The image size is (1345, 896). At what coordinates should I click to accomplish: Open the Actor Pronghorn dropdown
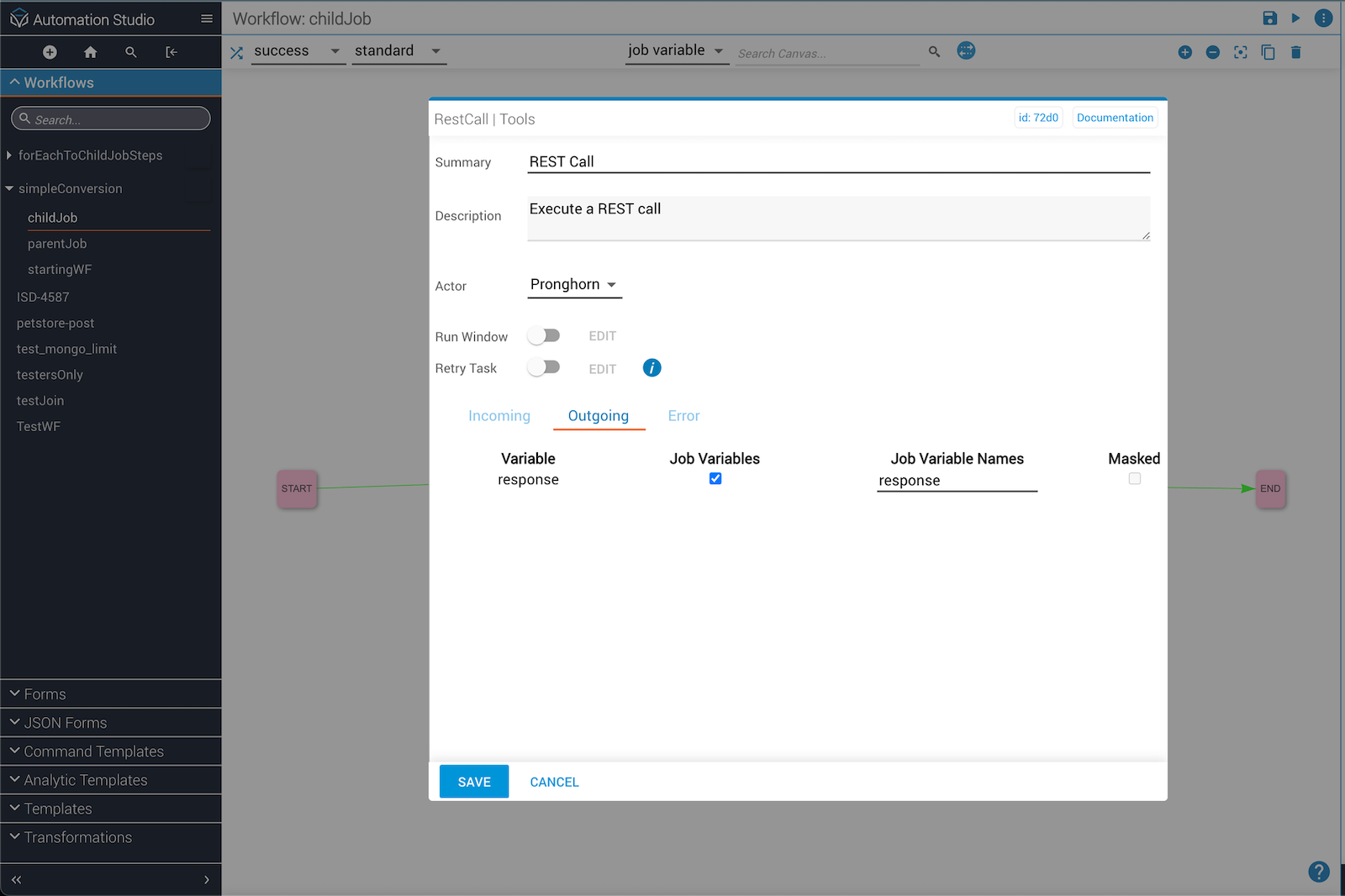tap(574, 285)
